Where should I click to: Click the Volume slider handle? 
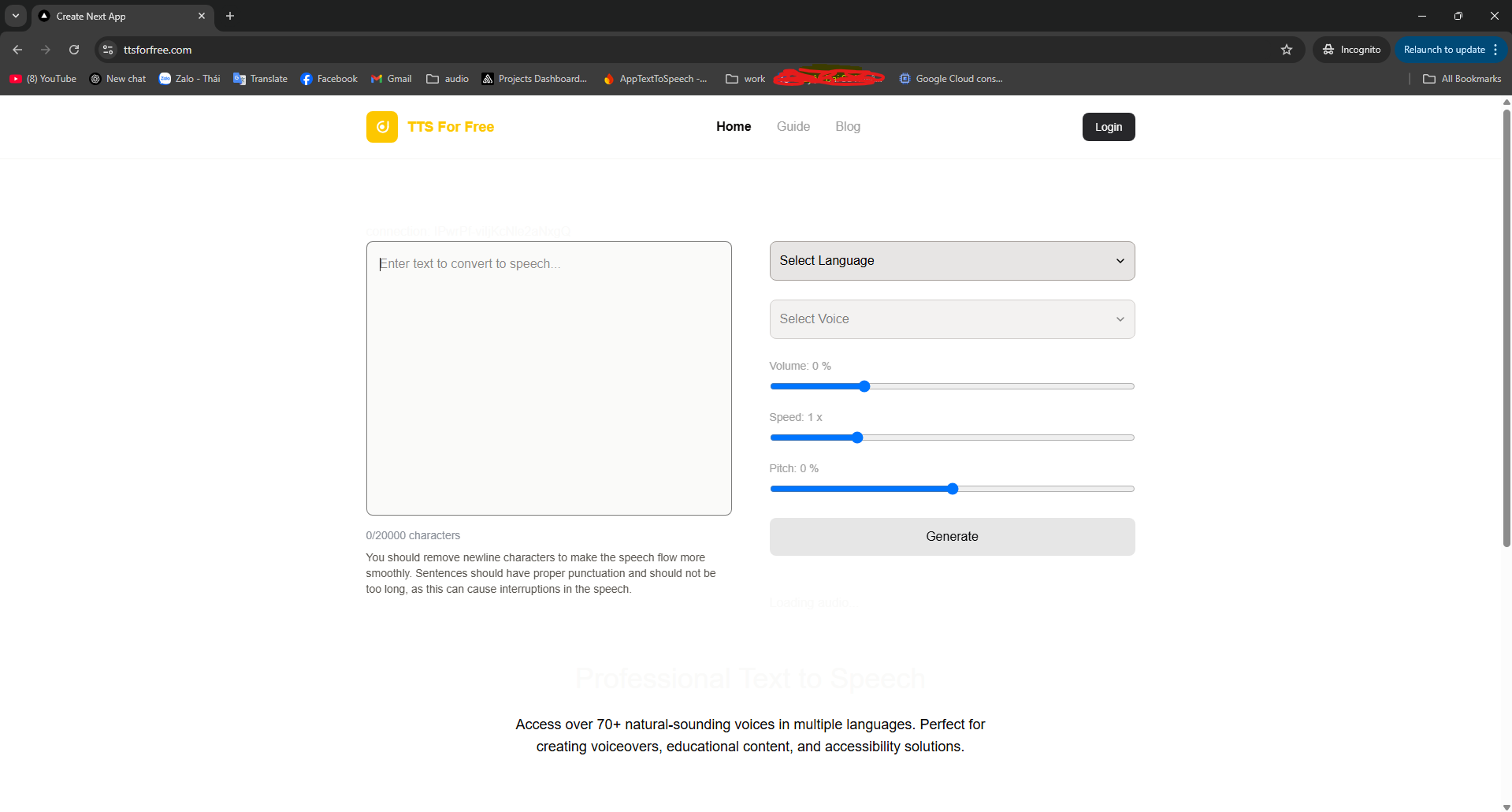[x=864, y=386]
